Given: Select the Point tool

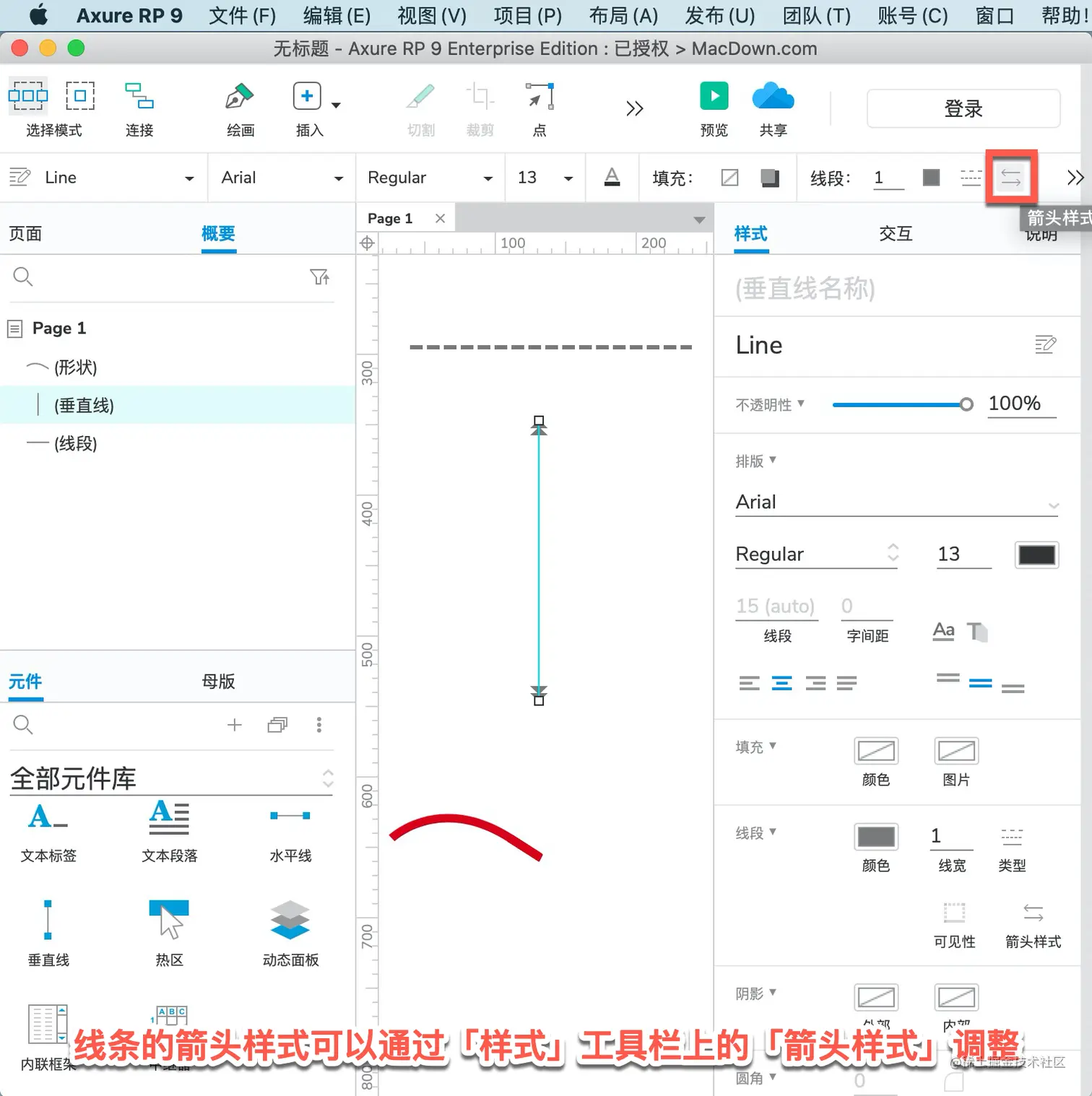Looking at the screenshot, I should [x=539, y=96].
